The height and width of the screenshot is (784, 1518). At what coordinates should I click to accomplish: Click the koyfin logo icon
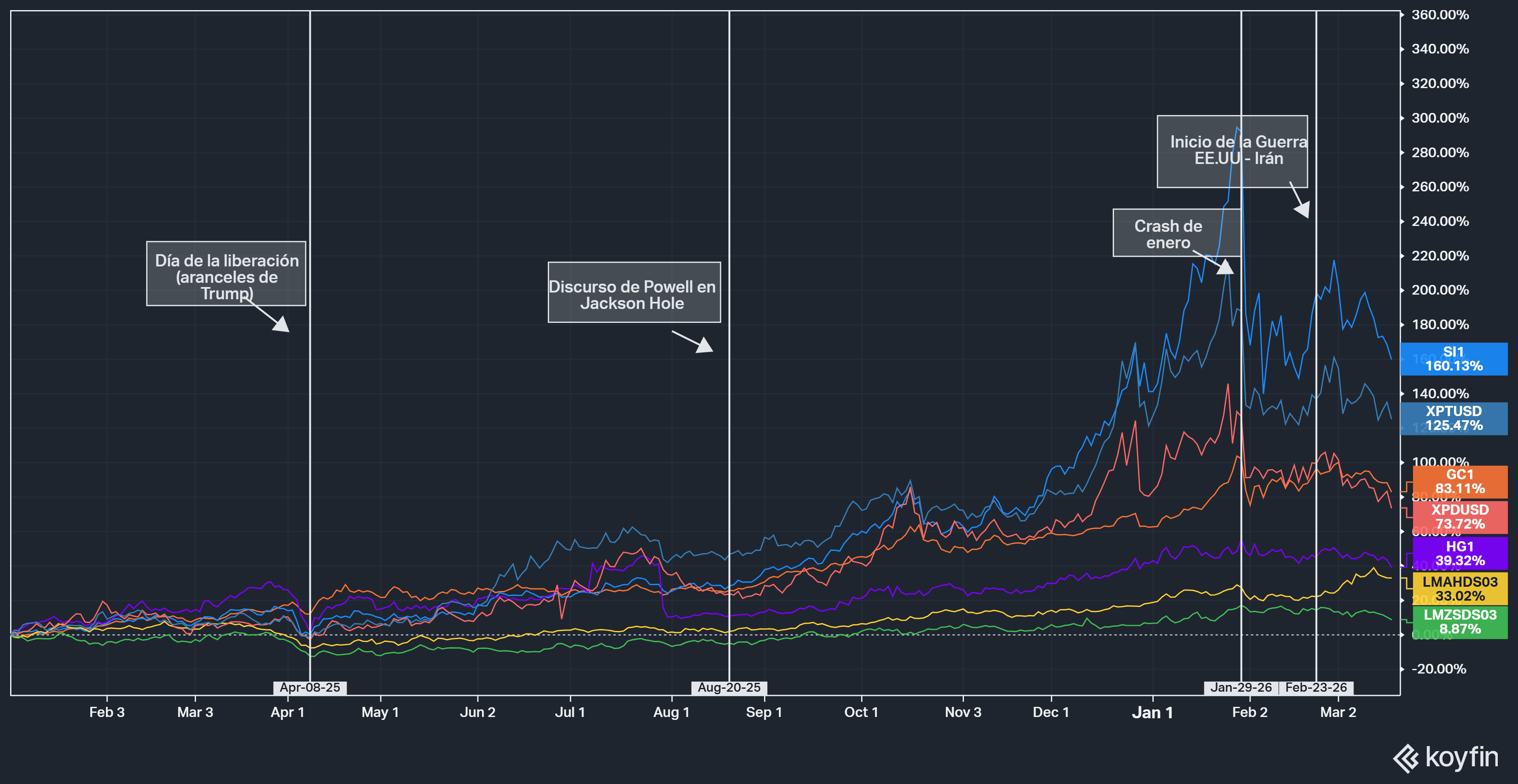tap(1406, 758)
